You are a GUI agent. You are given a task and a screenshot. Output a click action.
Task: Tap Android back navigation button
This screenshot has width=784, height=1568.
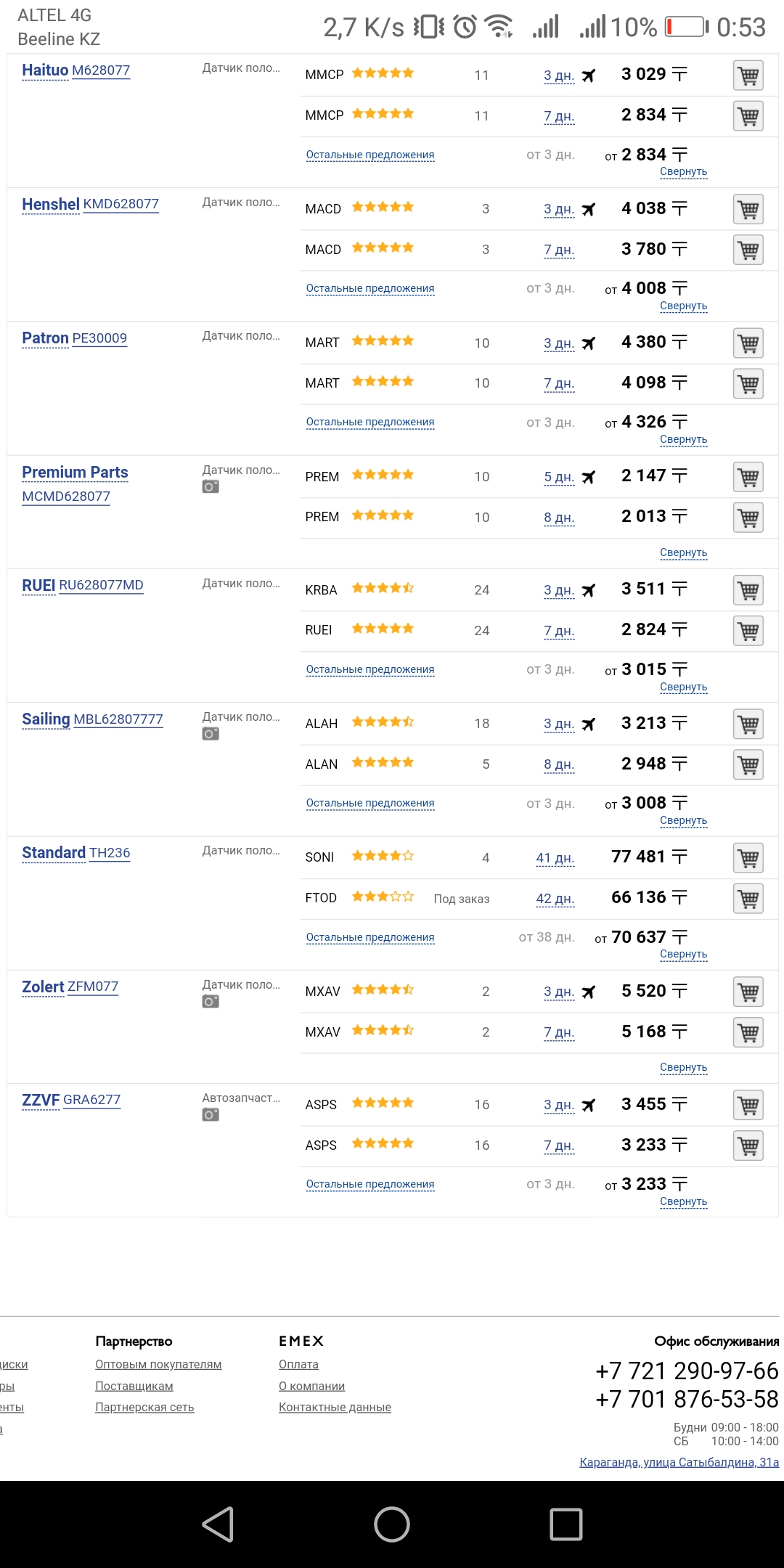[x=218, y=1524]
